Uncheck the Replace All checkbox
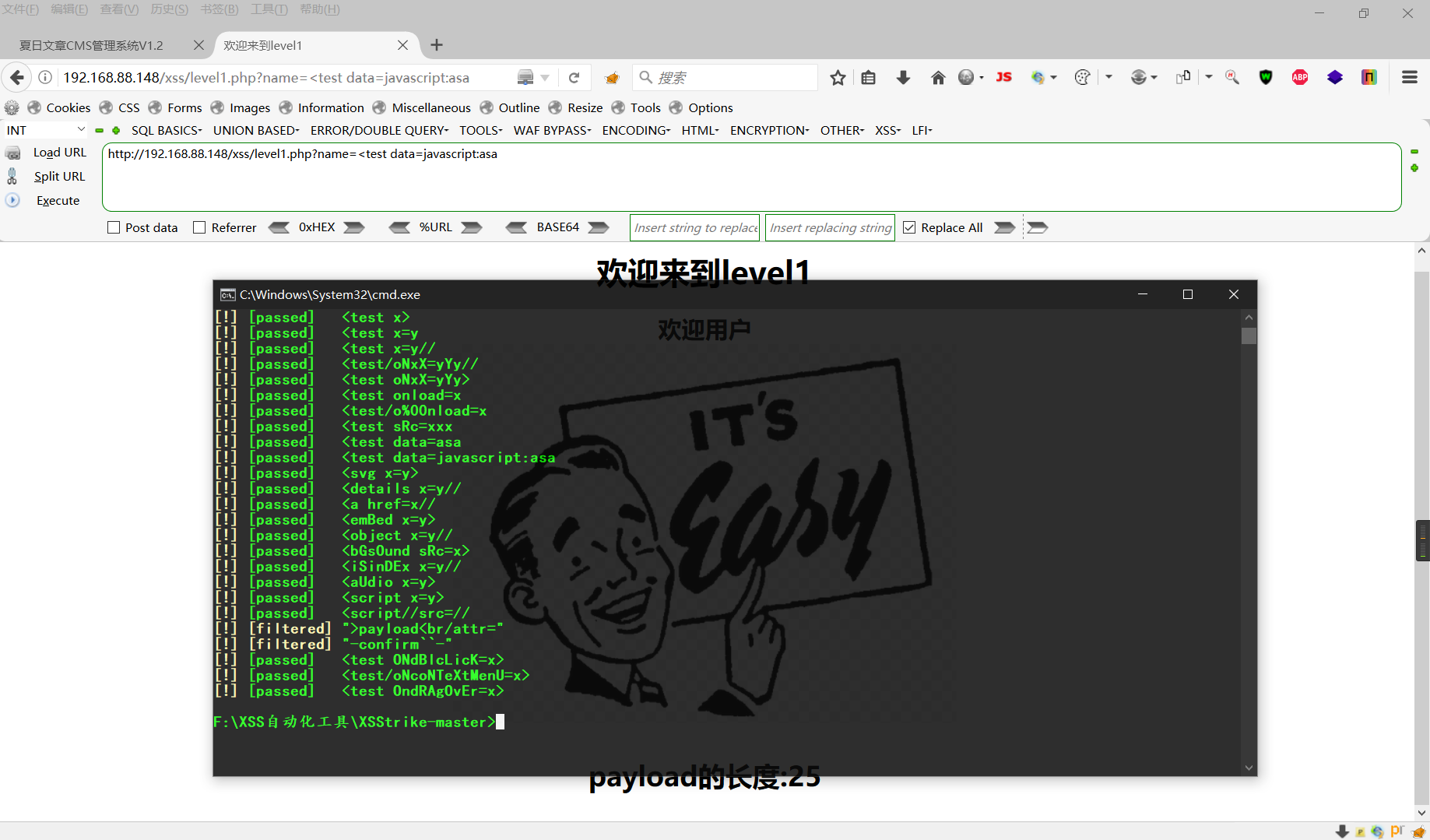Image resolution: width=1430 pixels, height=840 pixels. pyautogui.click(x=908, y=227)
